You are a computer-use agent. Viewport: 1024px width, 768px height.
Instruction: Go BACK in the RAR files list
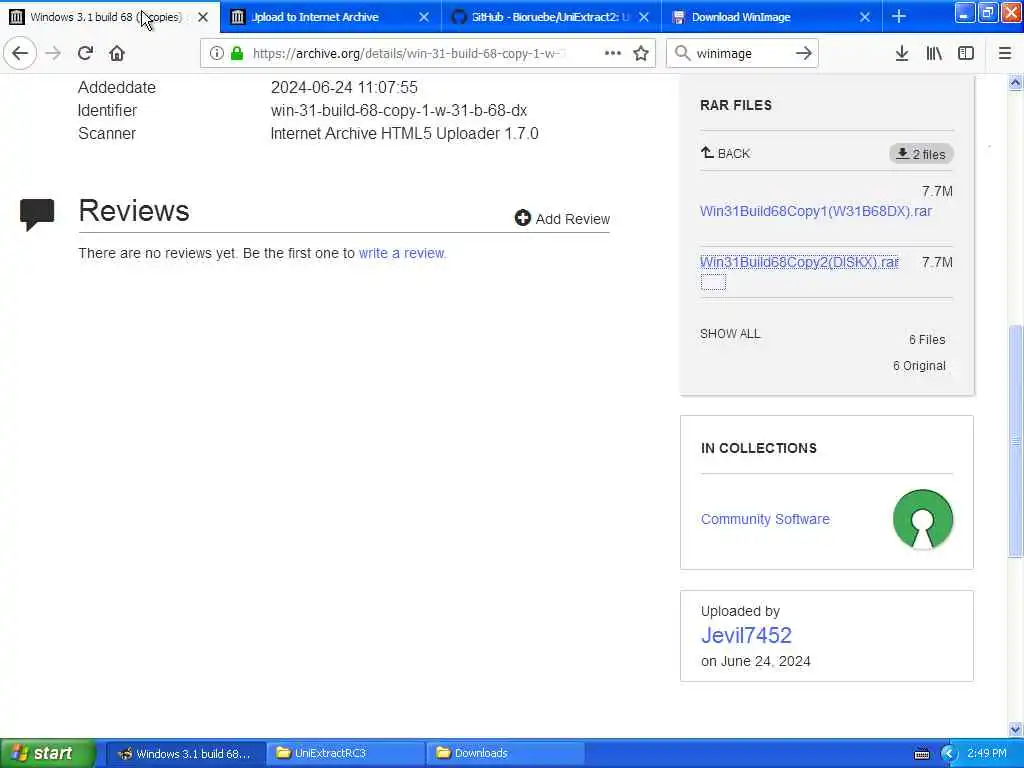click(x=726, y=153)
